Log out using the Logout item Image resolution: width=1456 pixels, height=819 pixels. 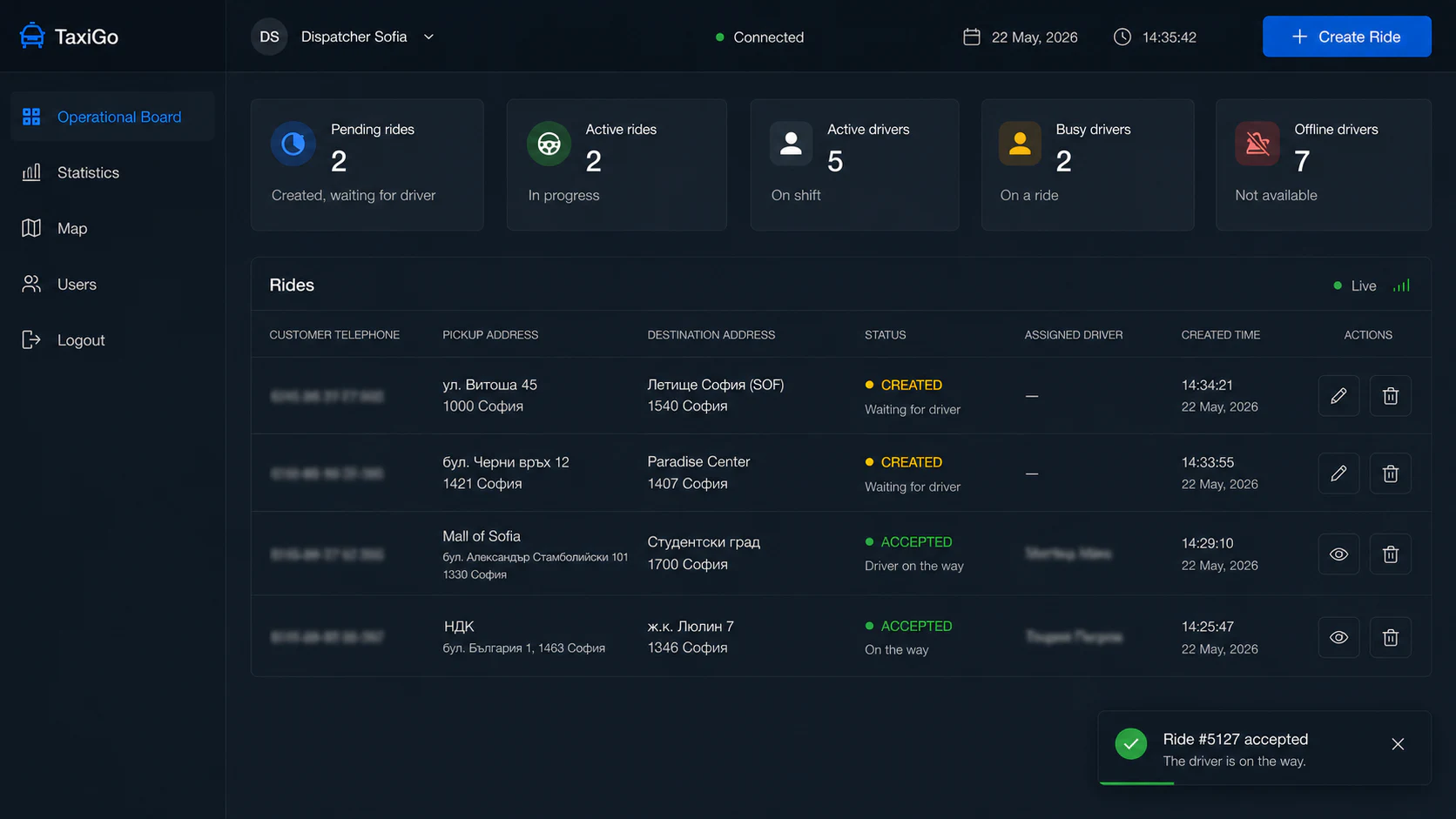(x=112, y=339)
